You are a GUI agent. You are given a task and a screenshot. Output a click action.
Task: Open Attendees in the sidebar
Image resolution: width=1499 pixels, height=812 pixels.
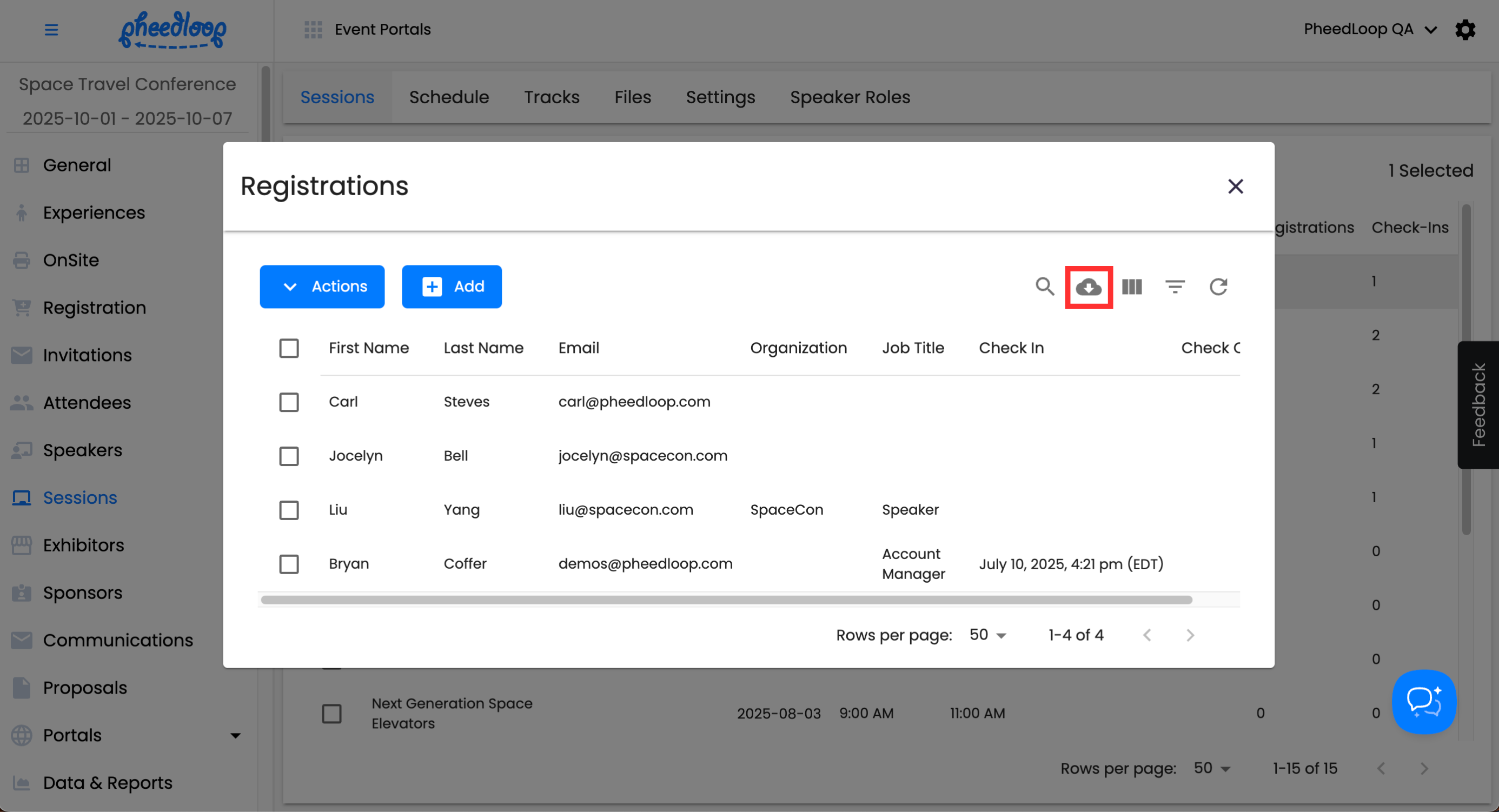(x=87, y=403)
